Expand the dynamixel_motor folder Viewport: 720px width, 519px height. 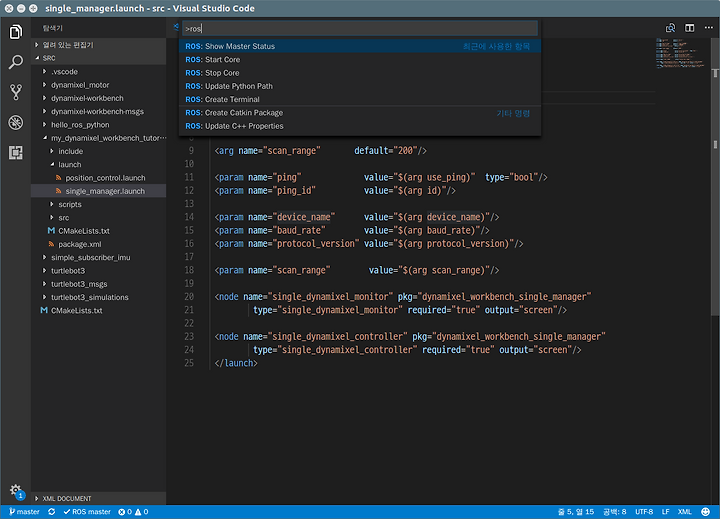point(98,85)
